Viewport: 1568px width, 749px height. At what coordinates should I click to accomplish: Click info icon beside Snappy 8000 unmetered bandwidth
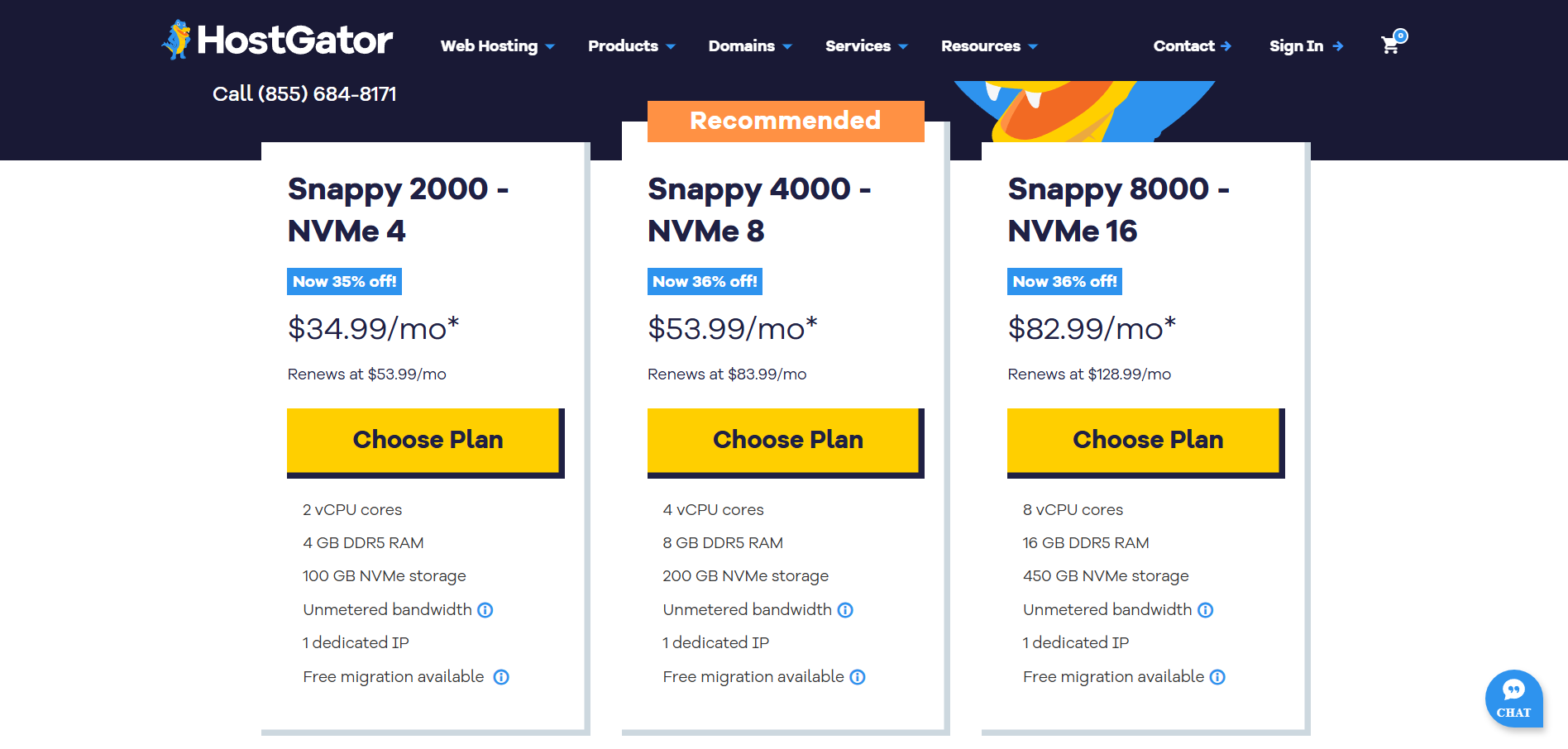[1206, 610]
